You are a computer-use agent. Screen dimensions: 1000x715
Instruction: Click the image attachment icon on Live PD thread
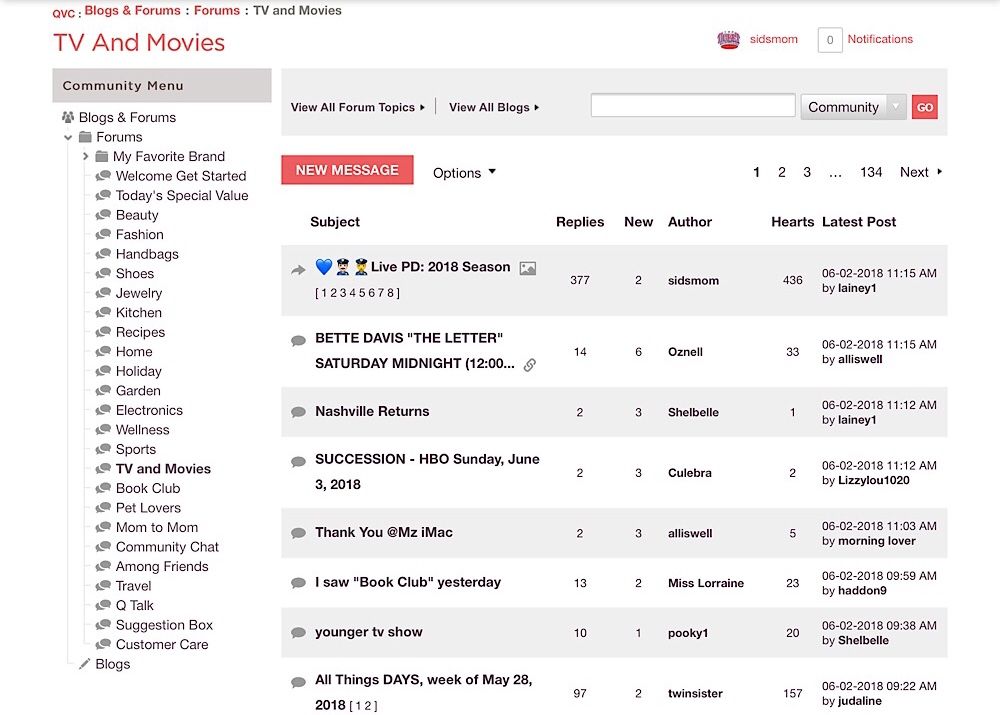click(x=528, y=268)
